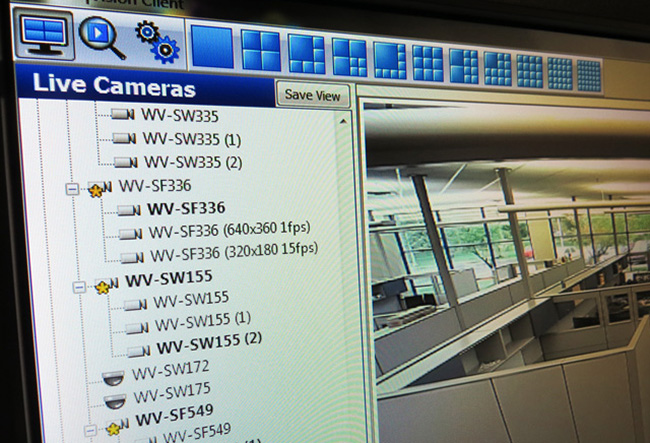
Task: Select the 2x2 four-pane layout
Action: 260,50
